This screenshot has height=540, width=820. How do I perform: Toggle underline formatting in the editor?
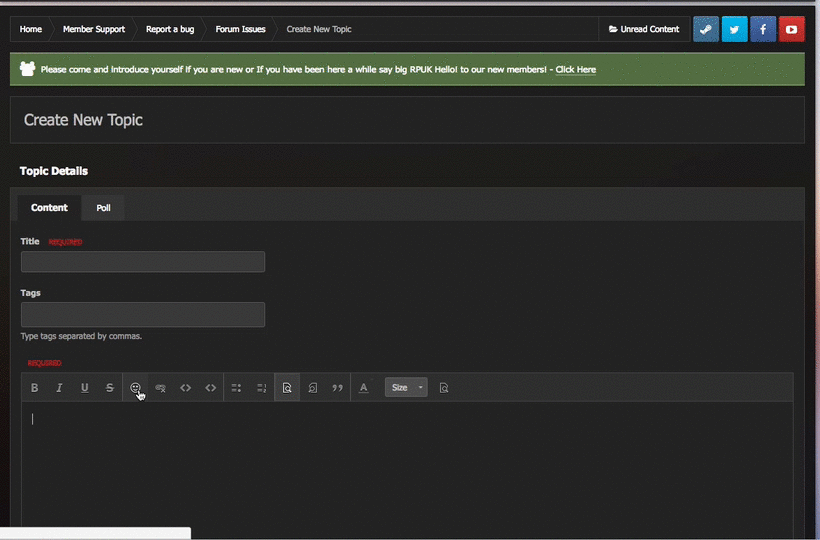click(x=84, y=387)
